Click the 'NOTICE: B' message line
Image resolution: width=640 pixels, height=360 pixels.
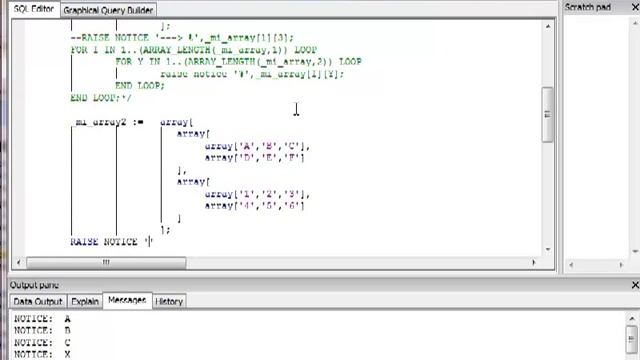point(42,330)
